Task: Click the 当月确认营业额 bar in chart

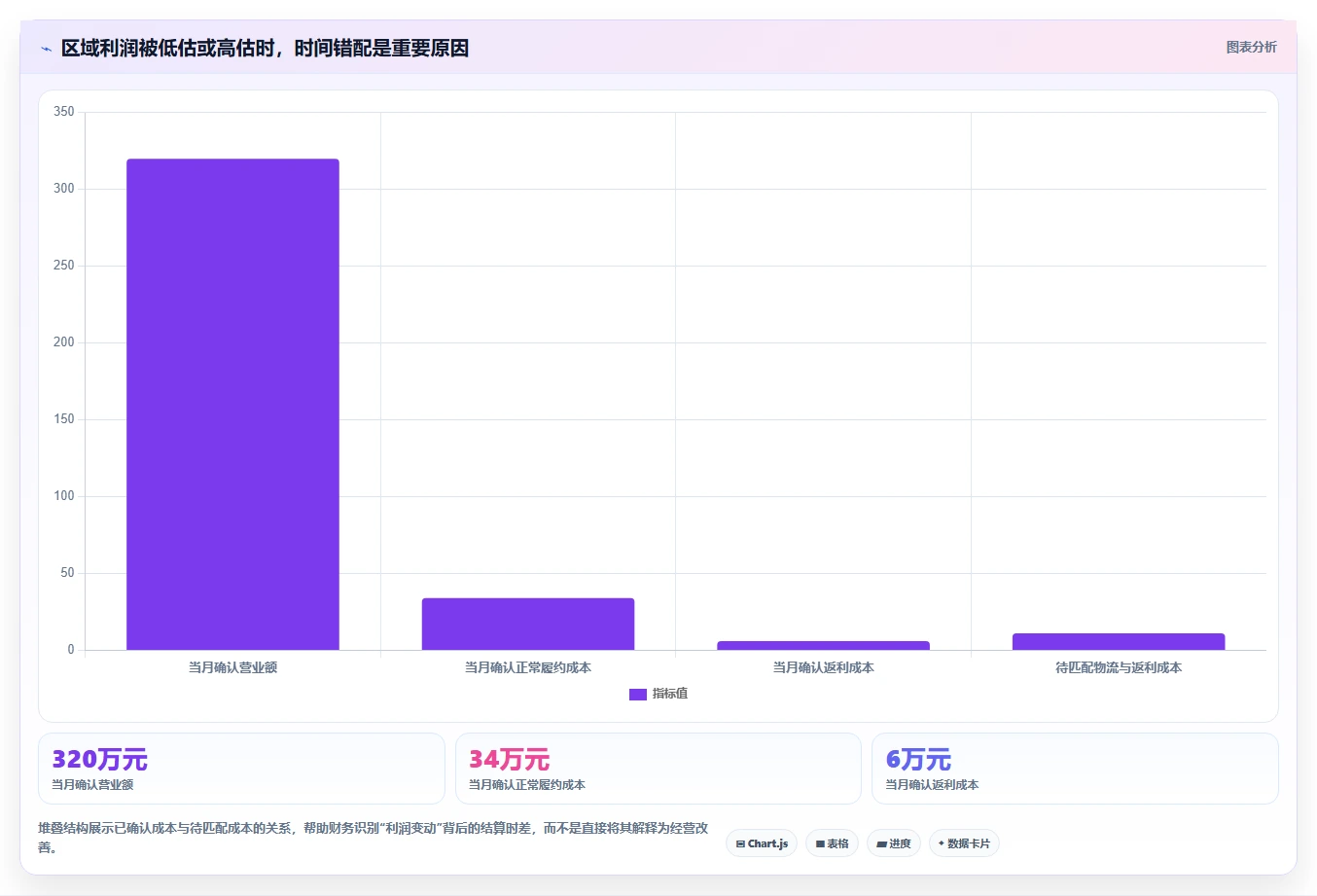Action: pyautogui.click(x=232, y=405)
